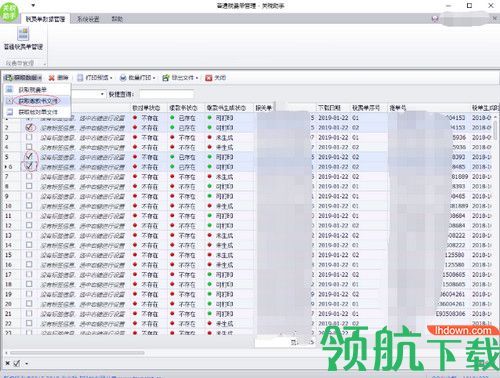Expand the 打印预览 dropdown arrow
The image size is (500, 378).
[111, 78]
